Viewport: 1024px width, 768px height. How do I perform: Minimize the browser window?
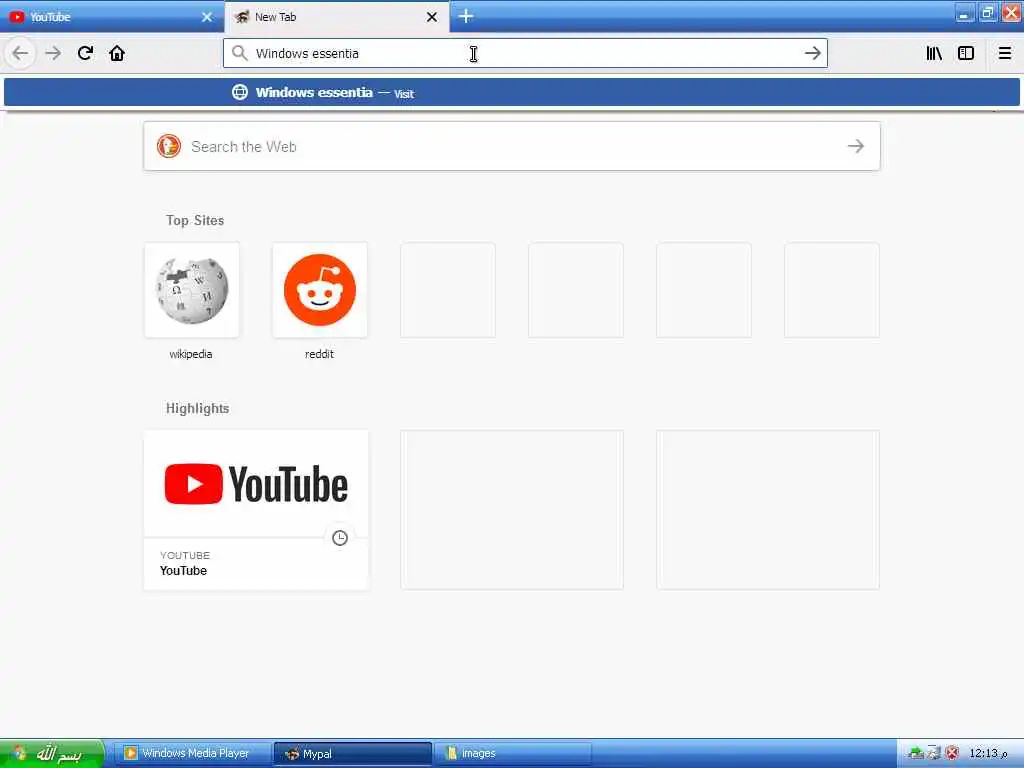(x=964, y=13)
